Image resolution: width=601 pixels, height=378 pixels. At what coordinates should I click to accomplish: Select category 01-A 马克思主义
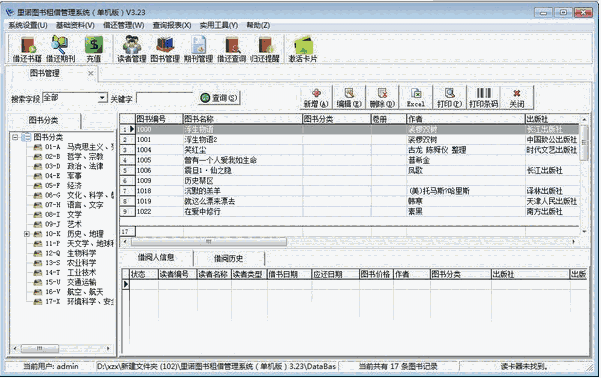74,147
